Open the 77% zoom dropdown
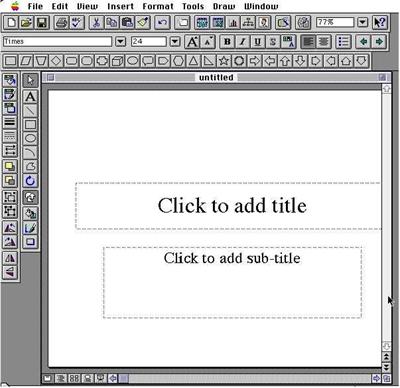Viewport: 400px width, 388px height. pos(362,23)
